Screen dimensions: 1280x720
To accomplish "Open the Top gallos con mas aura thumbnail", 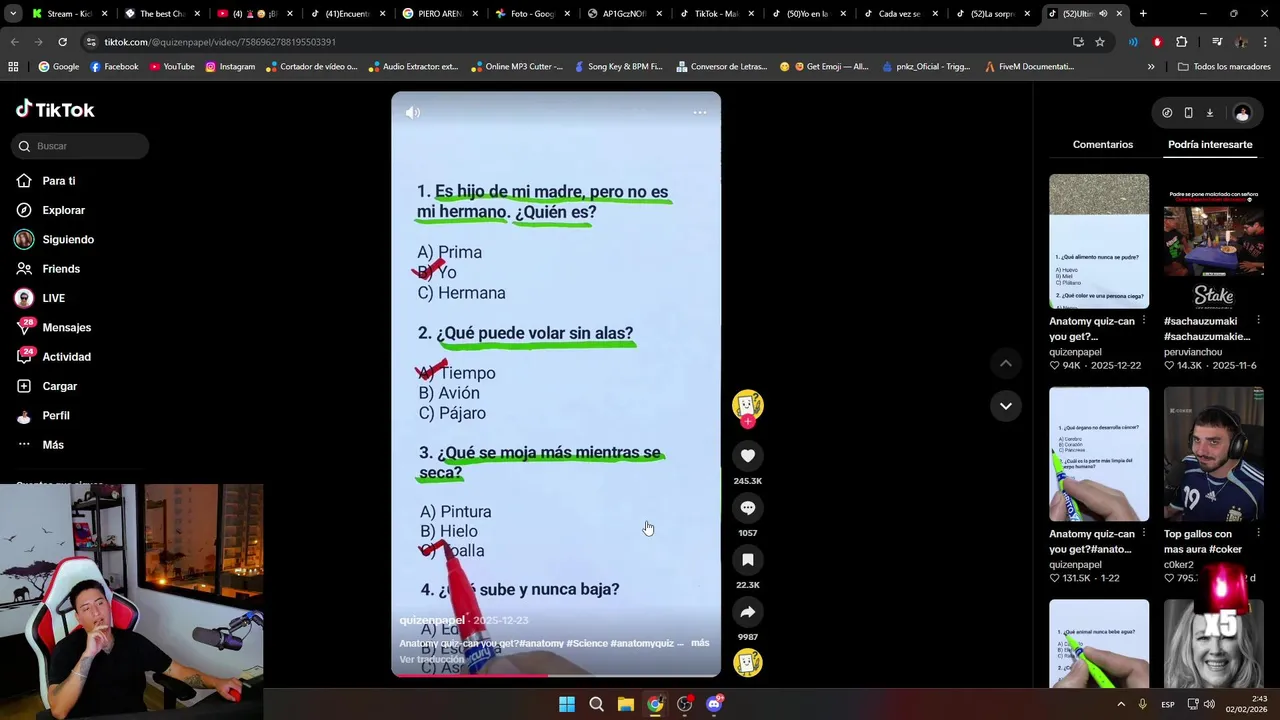I will (1214, 454).
